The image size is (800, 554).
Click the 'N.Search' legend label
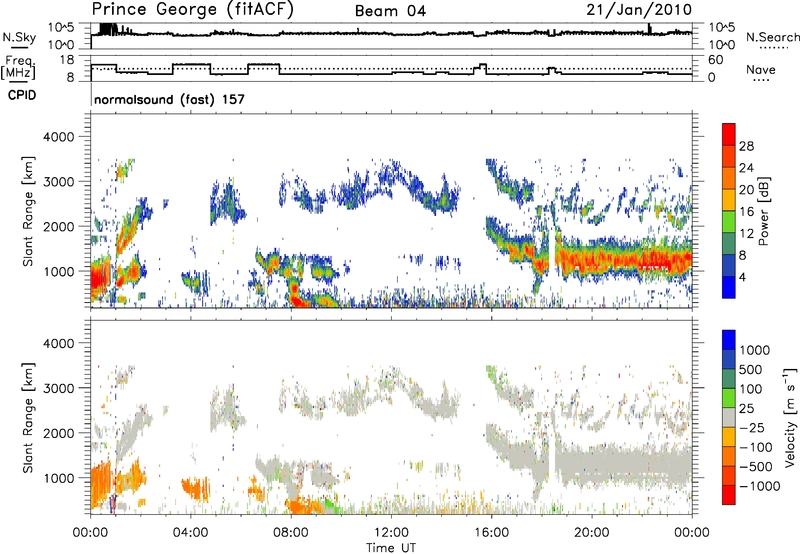click(x=772, y=37)
